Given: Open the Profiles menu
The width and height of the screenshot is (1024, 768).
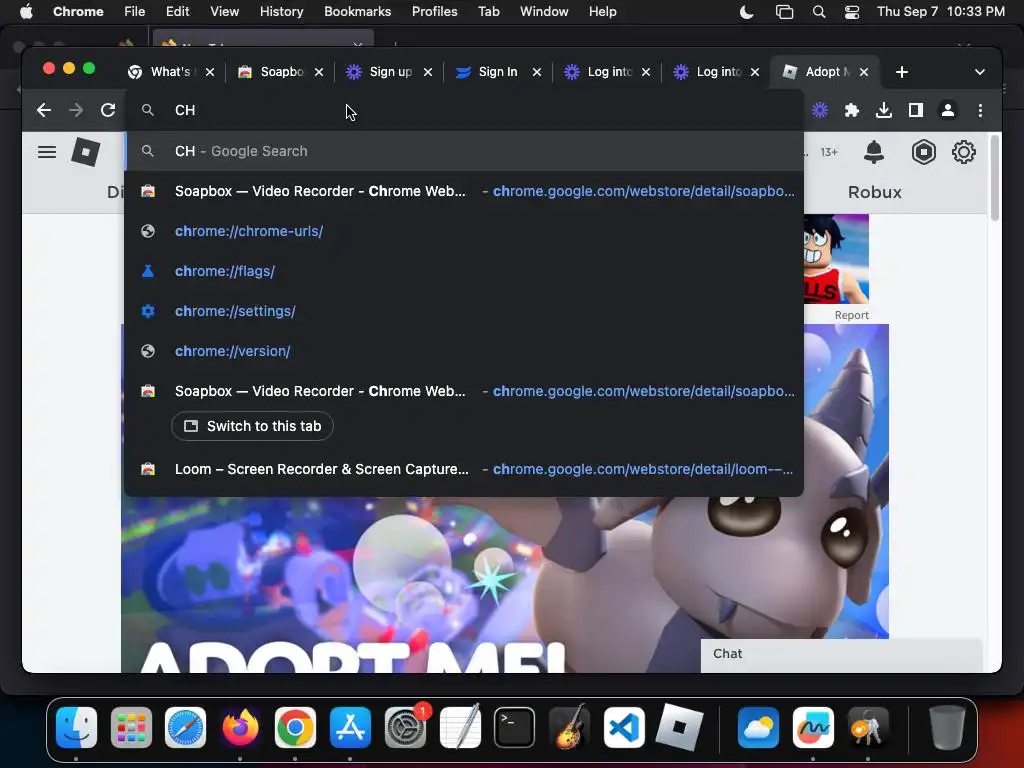Looking at the screenshot, I should [x=434, y=11].
